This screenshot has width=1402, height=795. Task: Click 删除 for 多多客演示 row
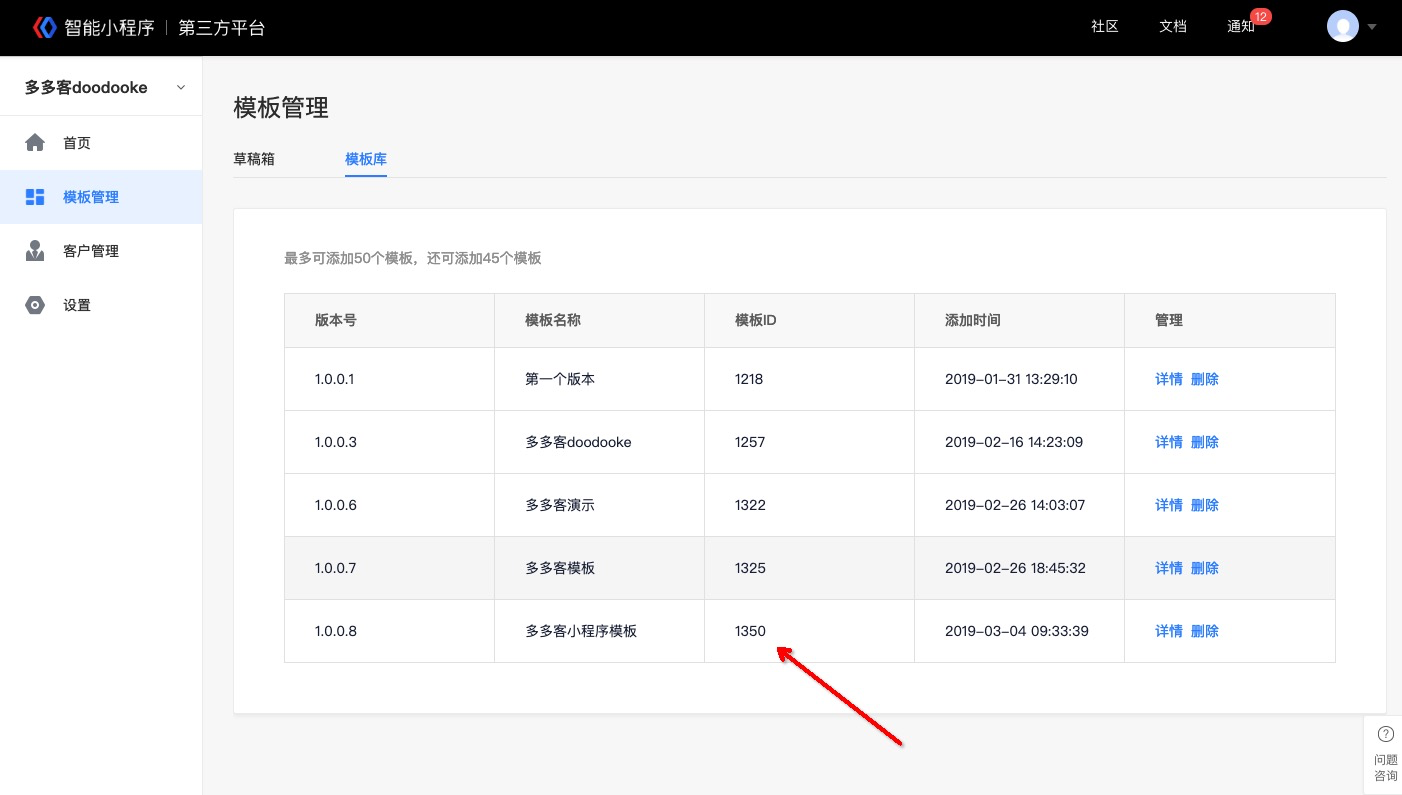[1205, 505]
